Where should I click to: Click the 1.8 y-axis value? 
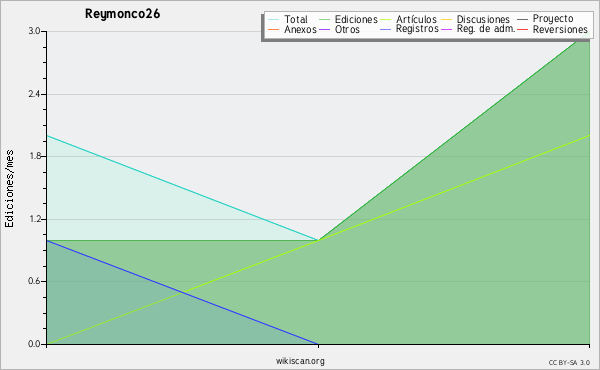(34, 156)
